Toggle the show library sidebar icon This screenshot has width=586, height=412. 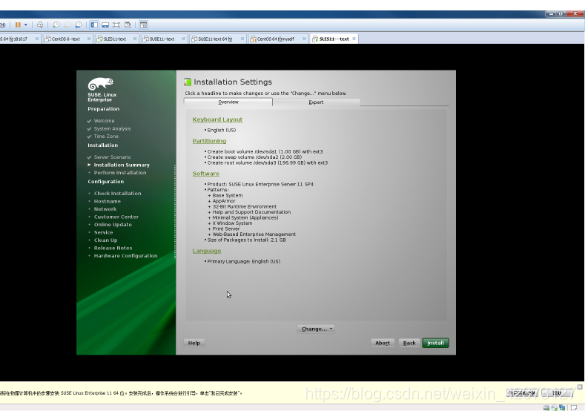pos(94,25)
